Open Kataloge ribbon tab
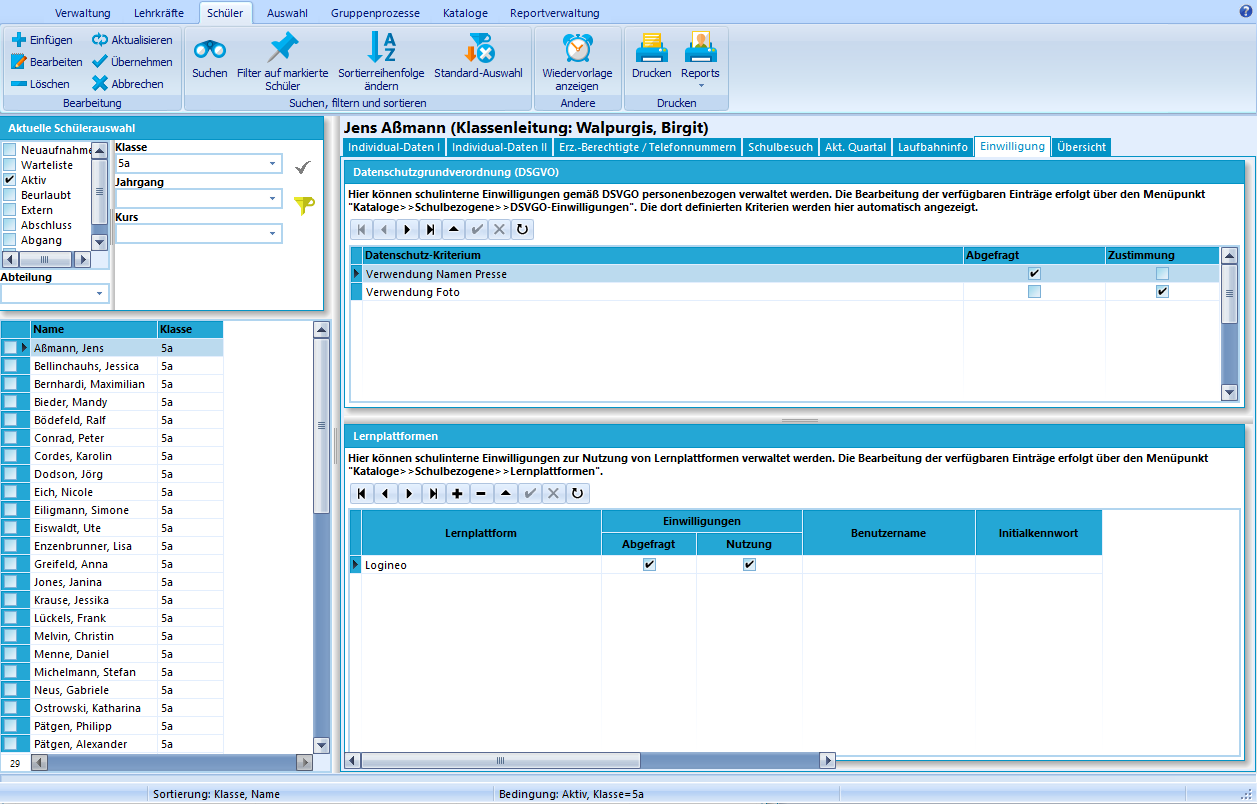Screen dimensions: 1257x804 click(x=465, y=13)
